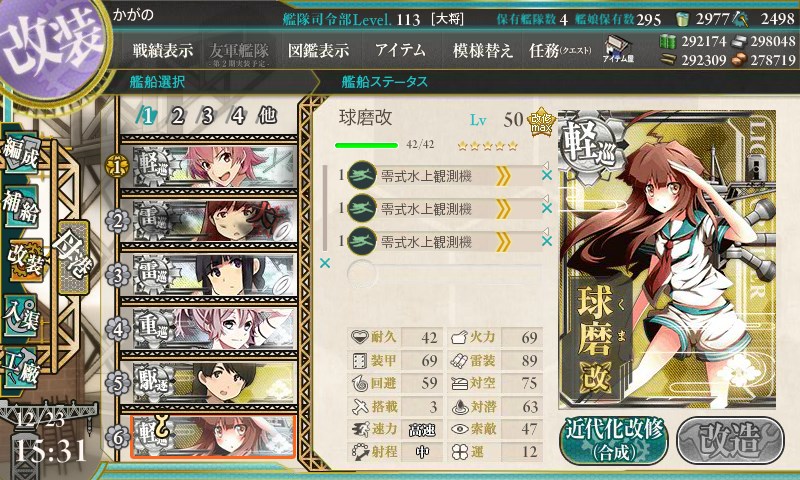Screen dimensions: 800x480
Task: Click the 近代化改修 modernization button
Action: point(614,440)
